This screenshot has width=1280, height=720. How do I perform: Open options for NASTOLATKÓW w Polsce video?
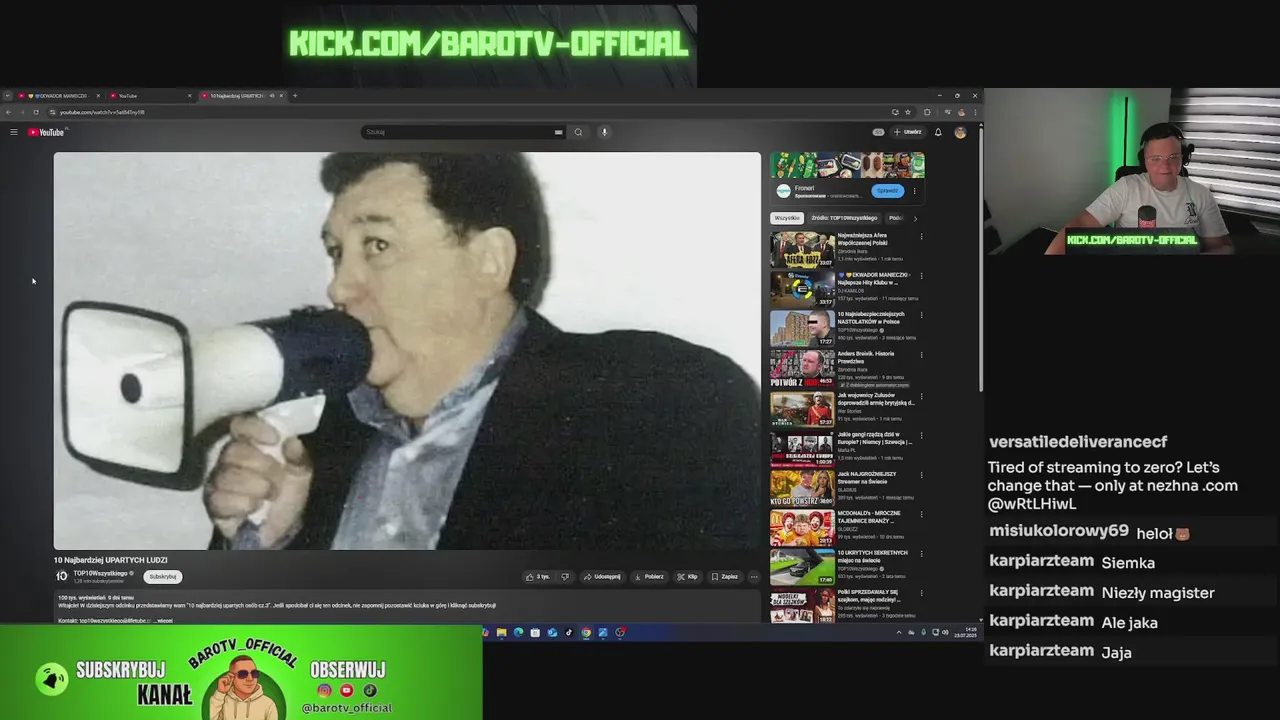point(921,315)
